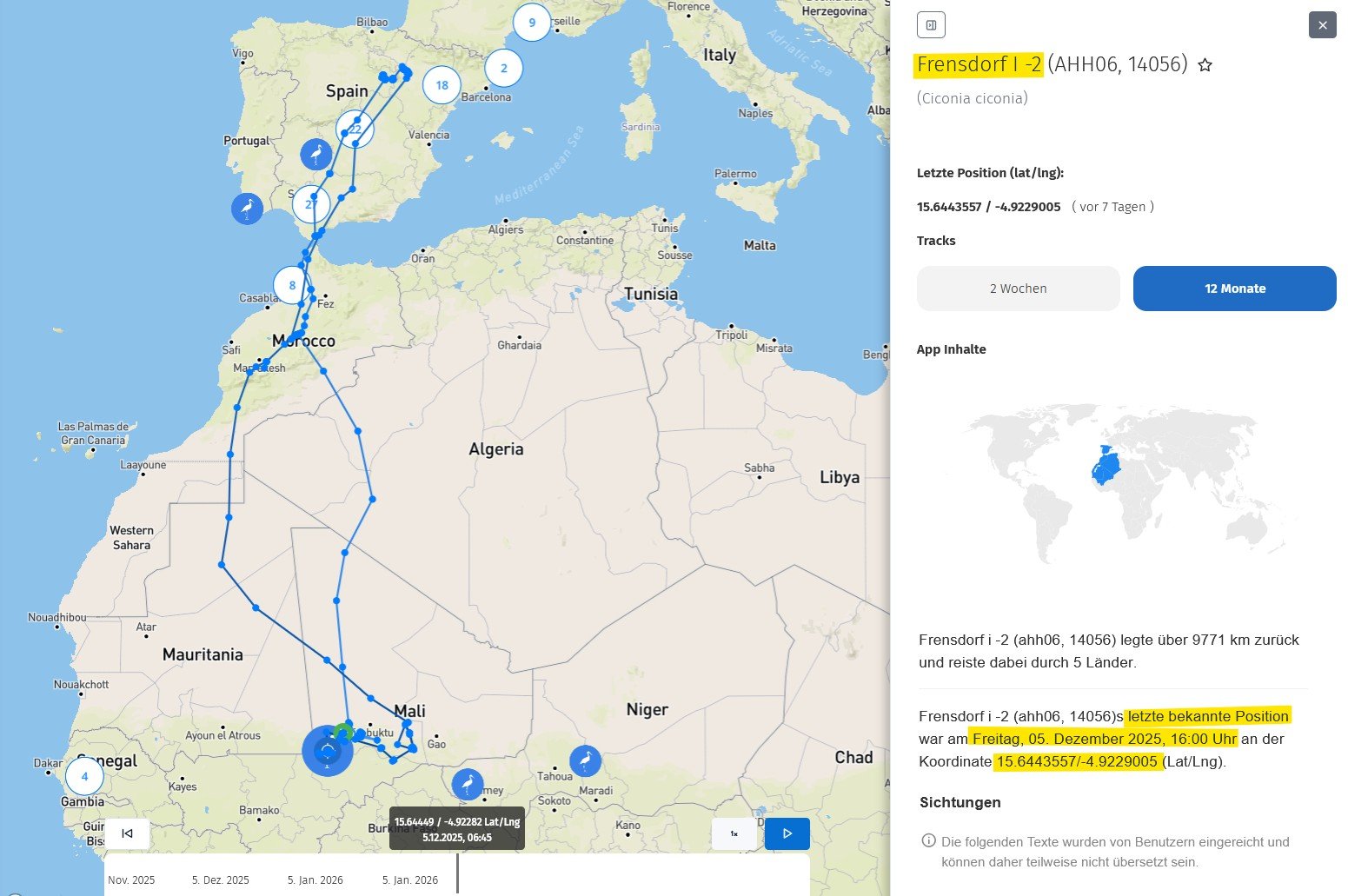Select the 12 Monate track tab
Viewport: 1348px width, 896px height.
click(x=1234, y=289)
